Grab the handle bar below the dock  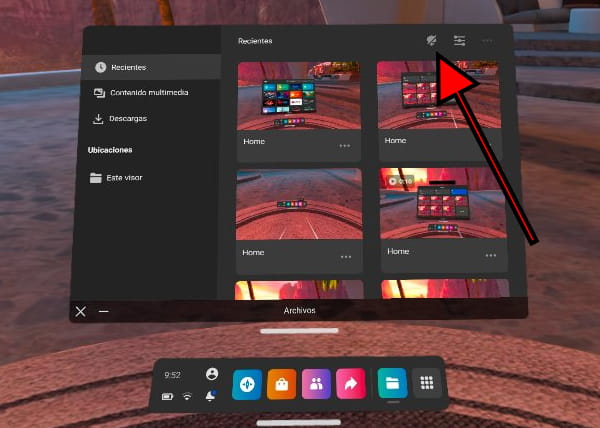[x=299, y=423]
